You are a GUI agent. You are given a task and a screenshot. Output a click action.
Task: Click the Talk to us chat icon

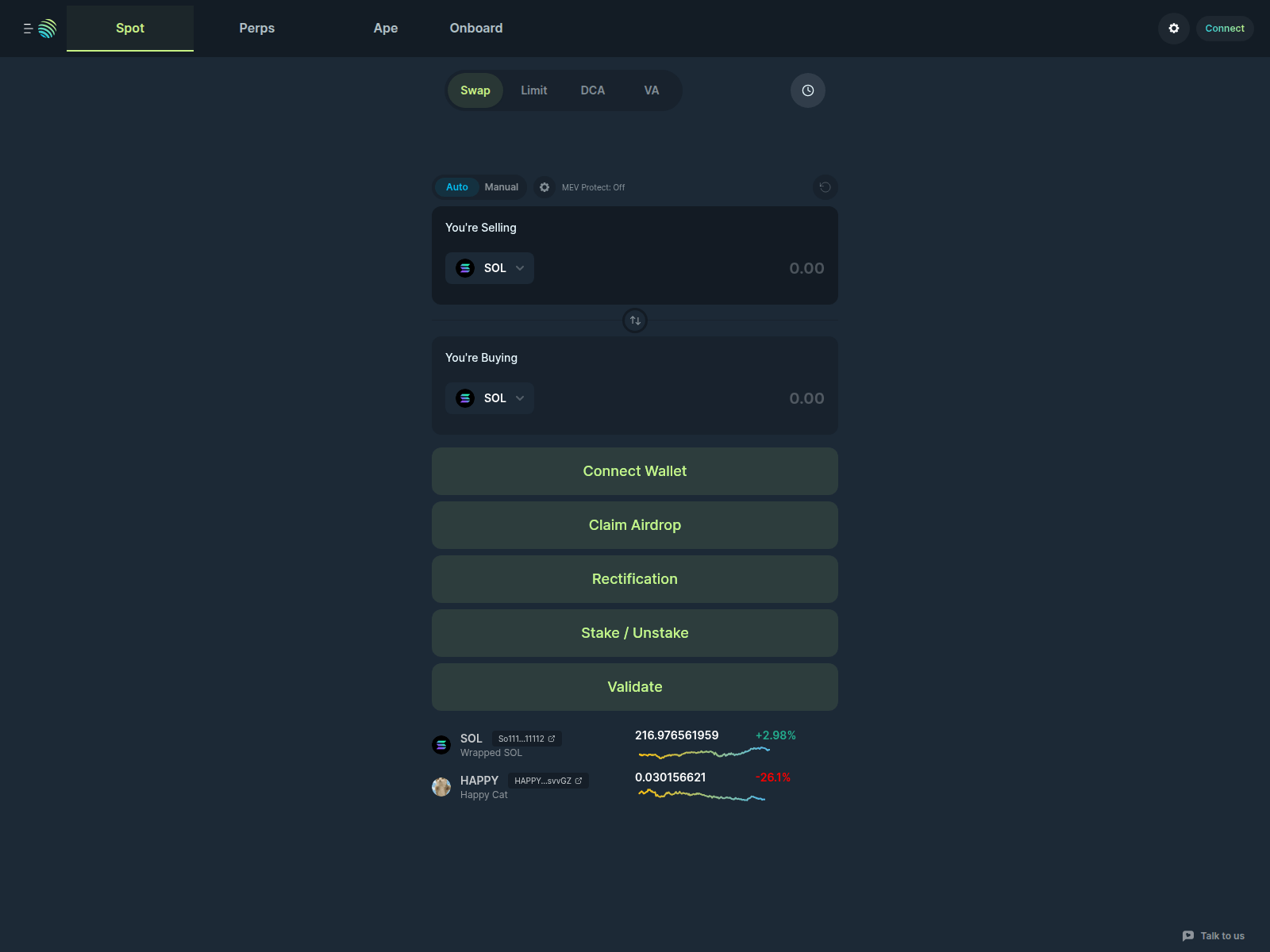(1187, 936)
